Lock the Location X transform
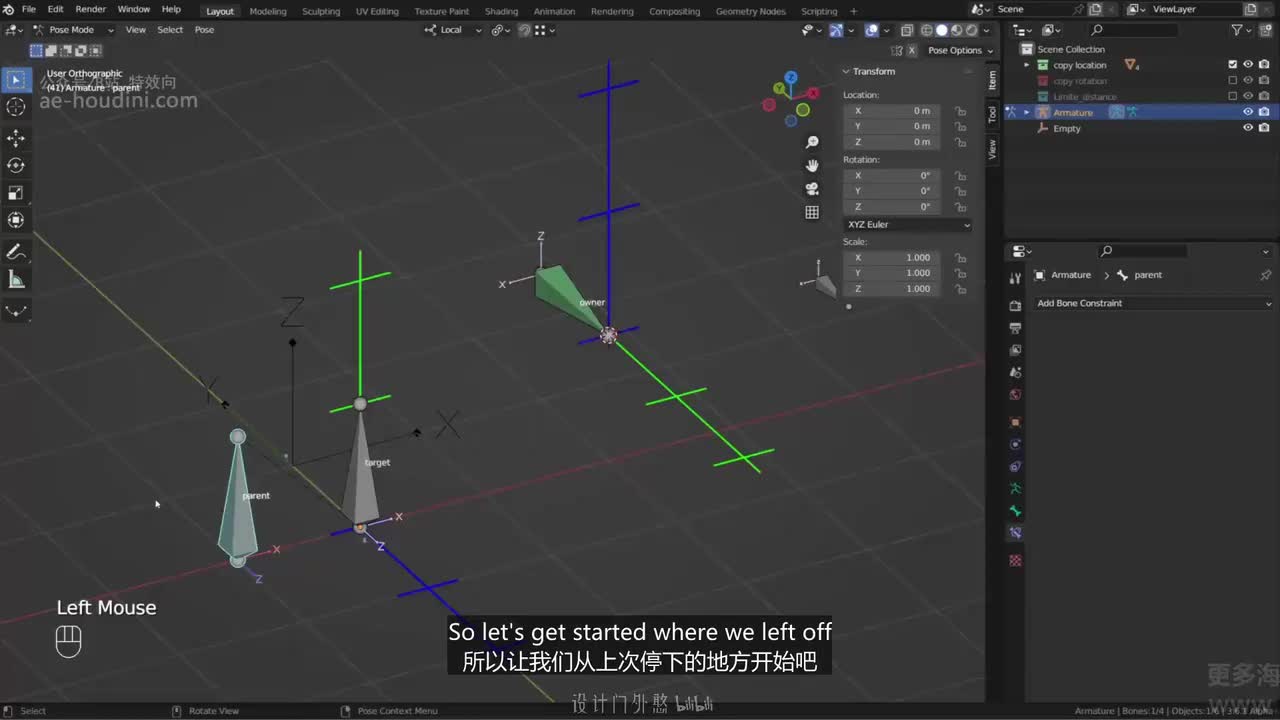Screen dimensions: 1280x720 [960, 111]
